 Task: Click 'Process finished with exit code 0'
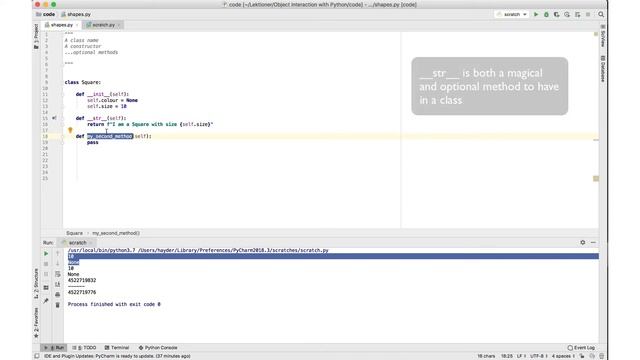coord(114,304)
